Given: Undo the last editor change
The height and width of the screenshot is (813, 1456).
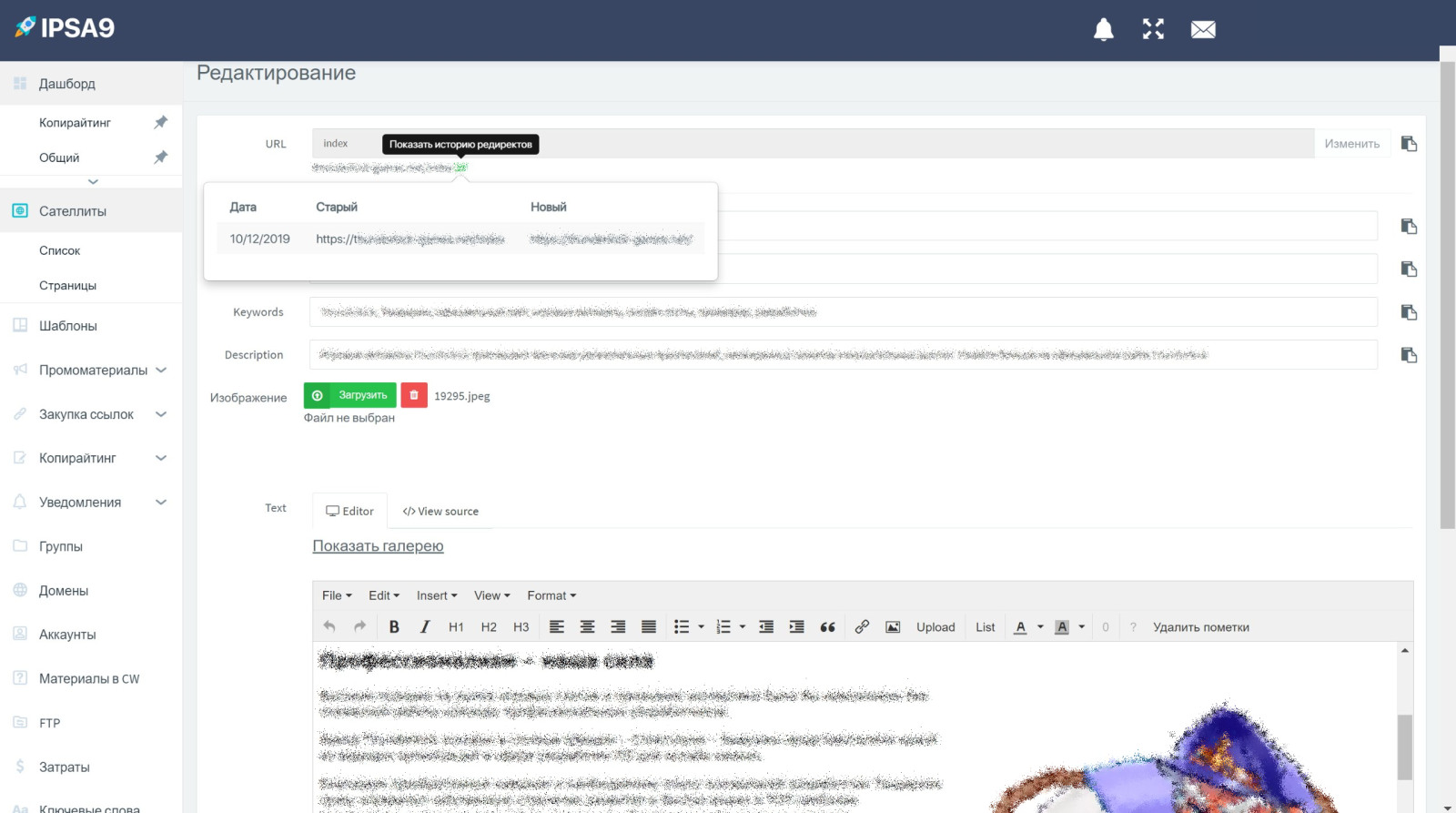Looking at the screenshot, I should coord(329,626).
